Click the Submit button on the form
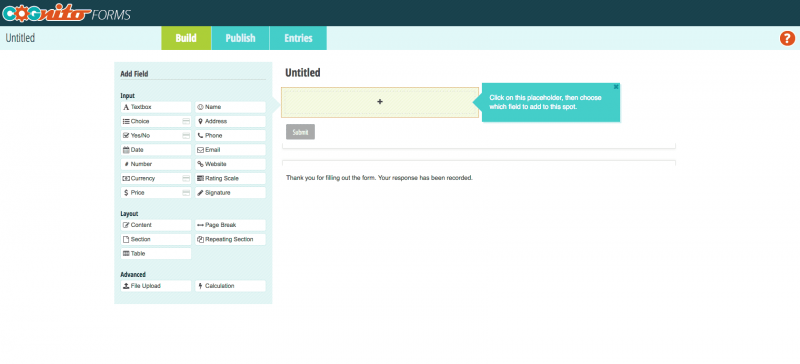Image resolution: width=800 pixels, height=364 pixels. point(301,132)
